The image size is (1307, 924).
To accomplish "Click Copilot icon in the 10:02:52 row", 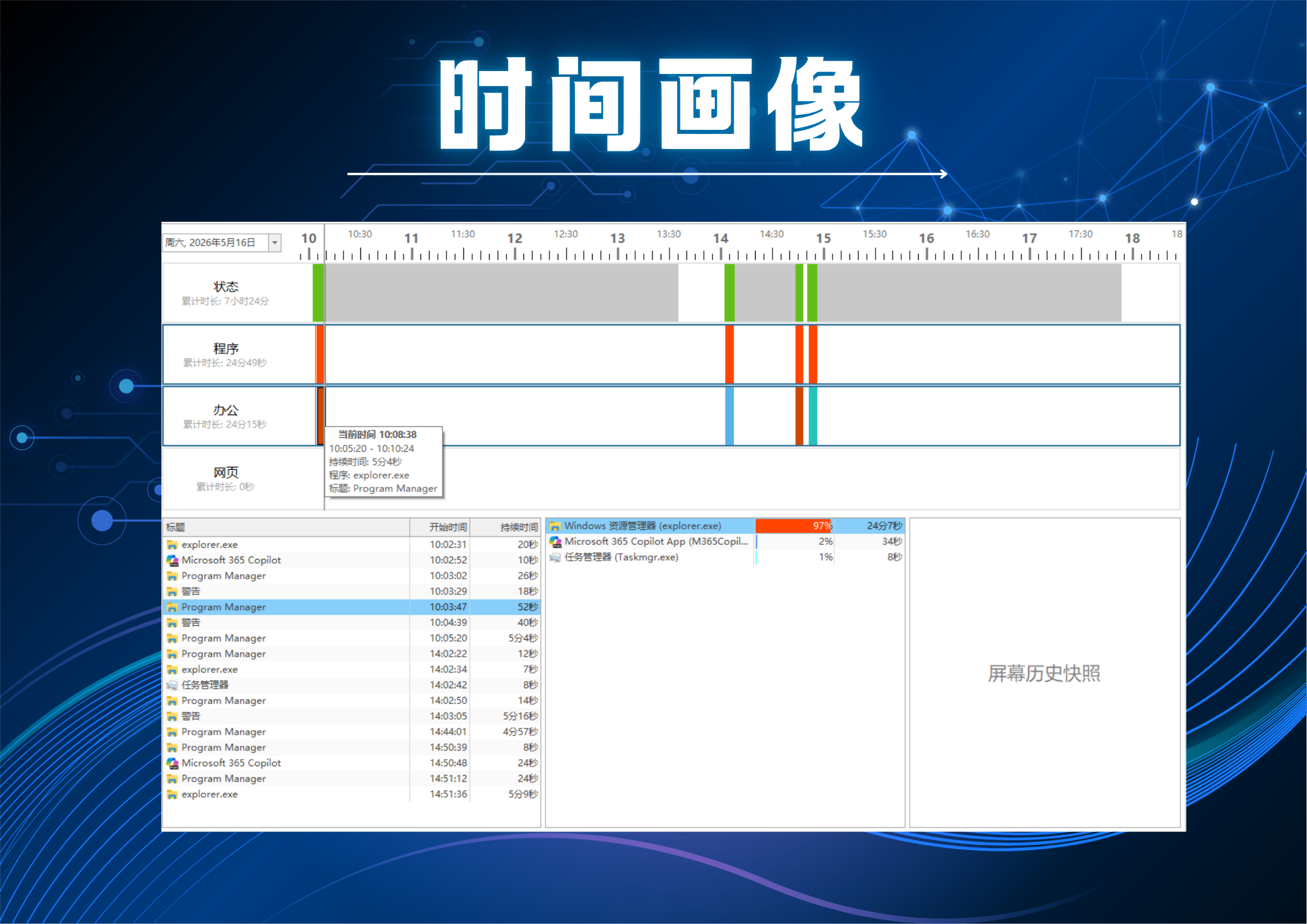I will coord(172,560).
